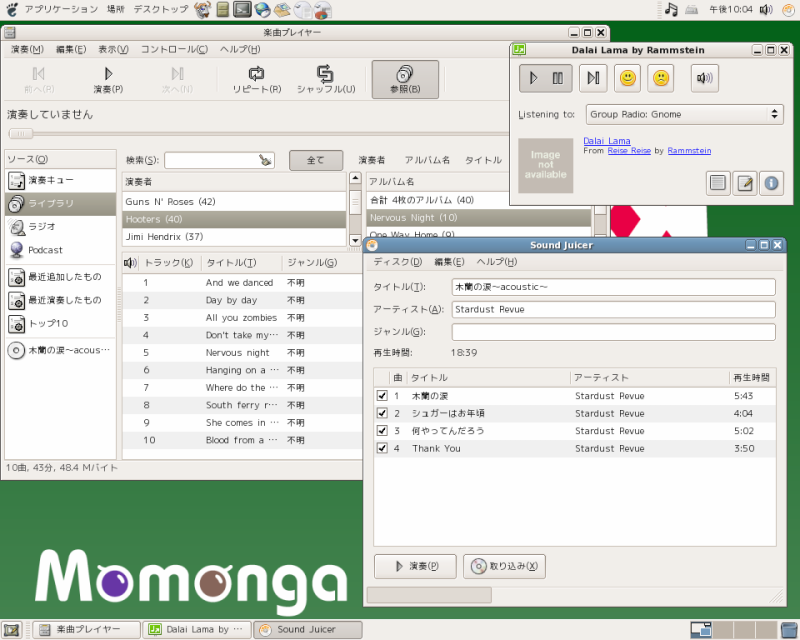Open the Listening to Group Radio dropdown
This screenshot has height=640, width=800.
685,114
